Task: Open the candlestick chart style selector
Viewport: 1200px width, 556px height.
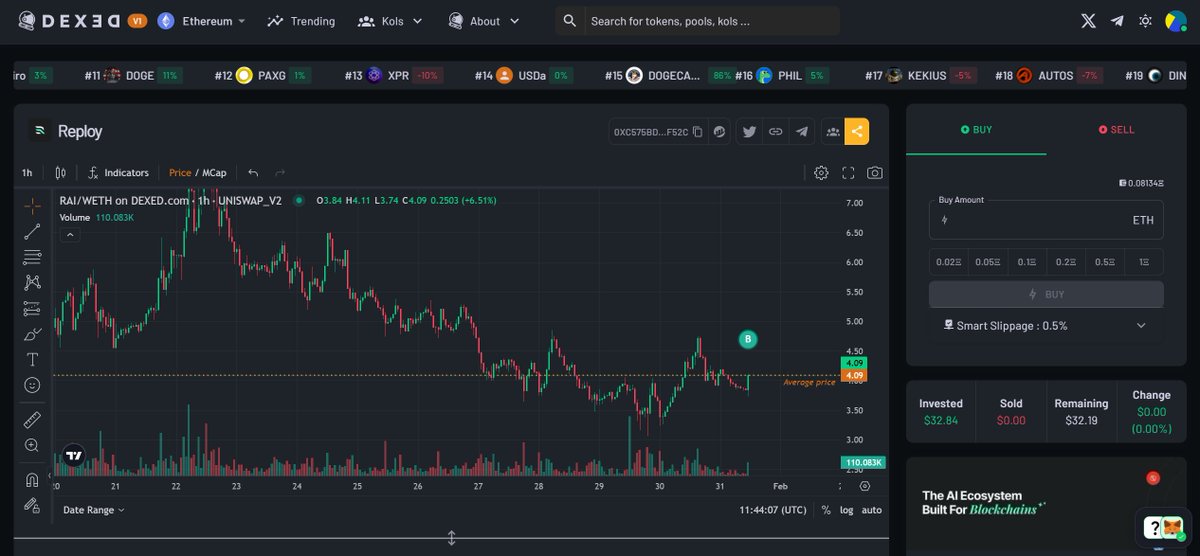Action: click(x=61, y=173)
